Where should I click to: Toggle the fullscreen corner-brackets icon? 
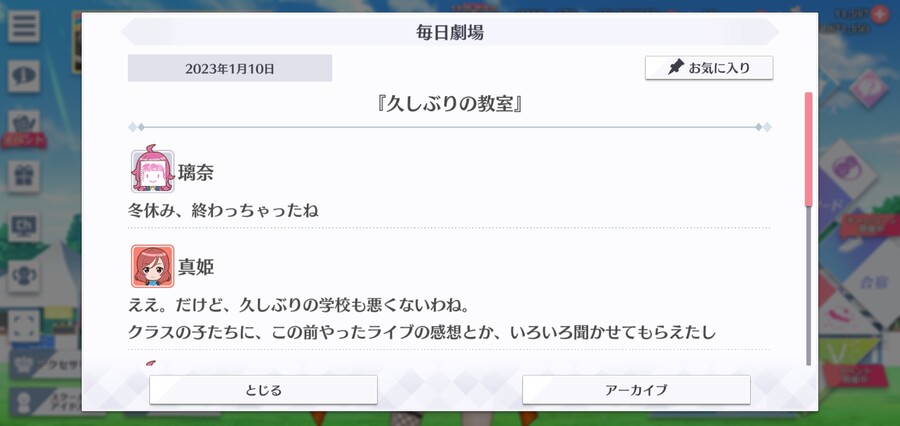tap(24, 326)
